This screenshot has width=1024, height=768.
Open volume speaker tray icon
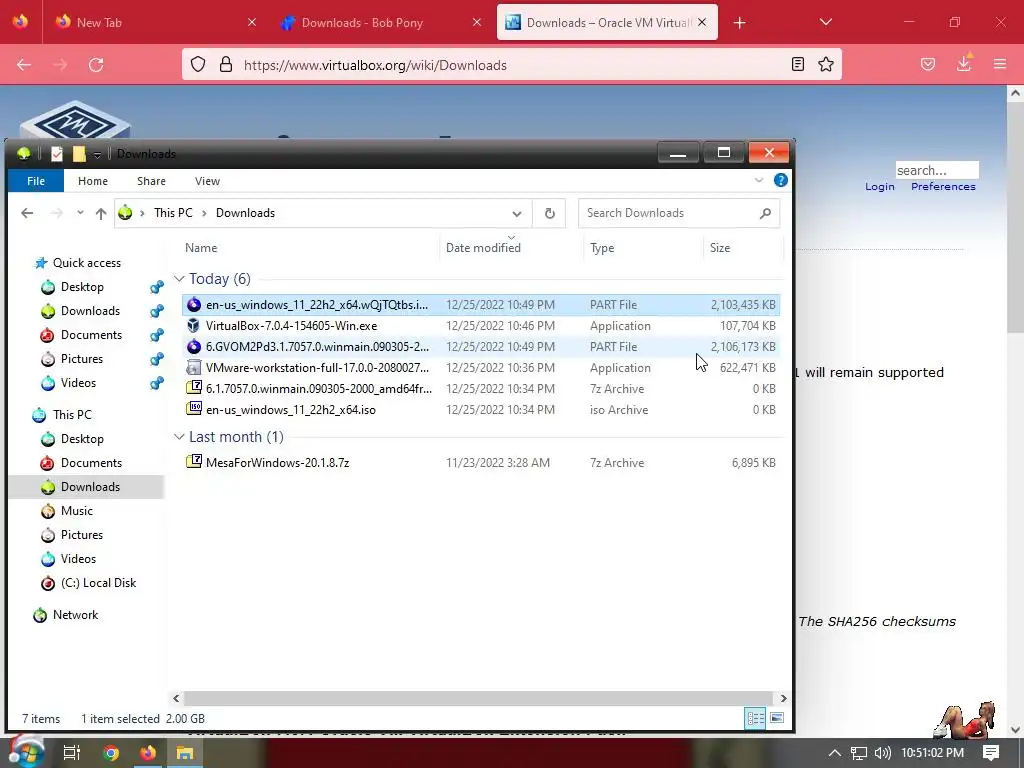point(882,753)
